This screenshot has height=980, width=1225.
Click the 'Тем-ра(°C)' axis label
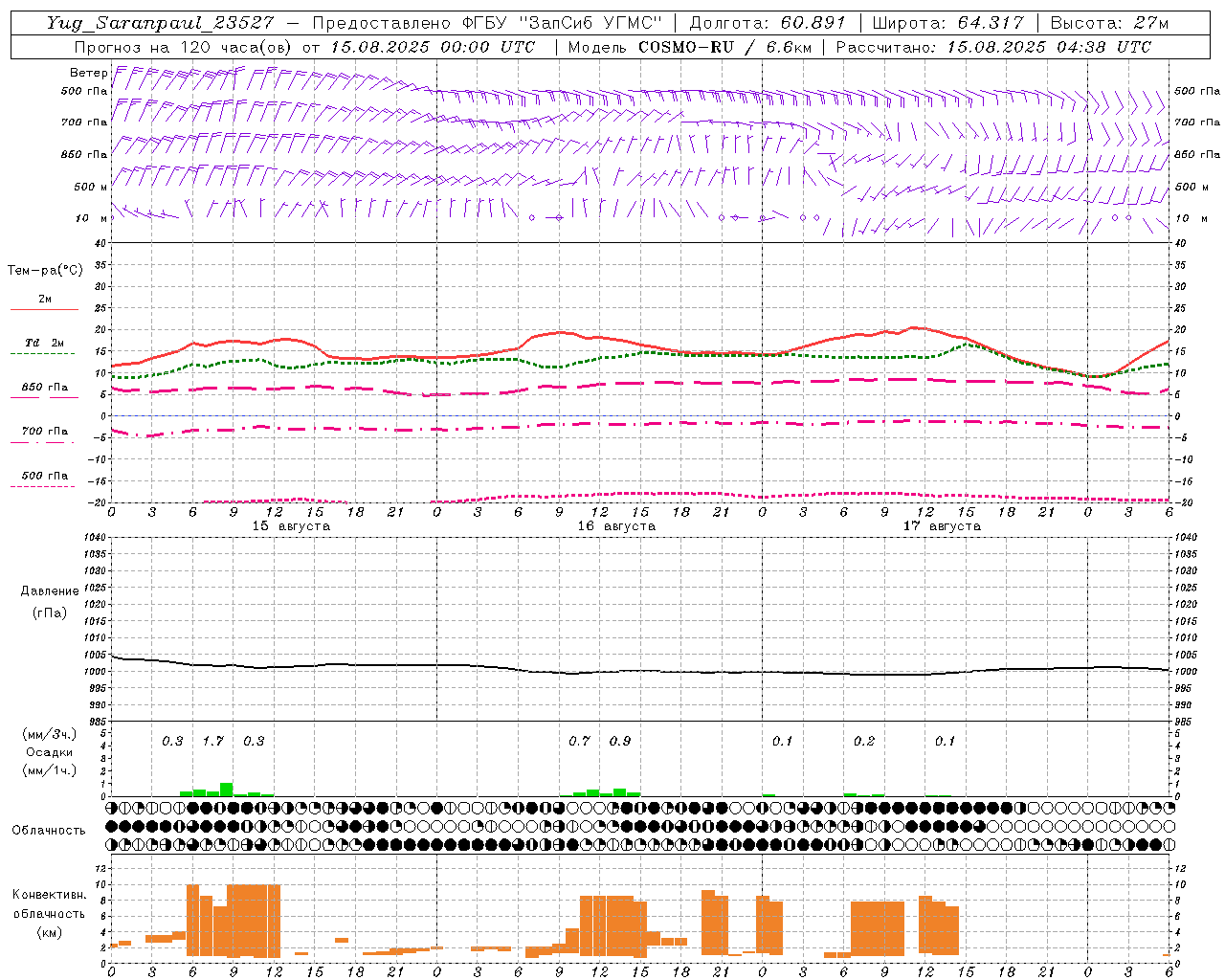(45, 271)
